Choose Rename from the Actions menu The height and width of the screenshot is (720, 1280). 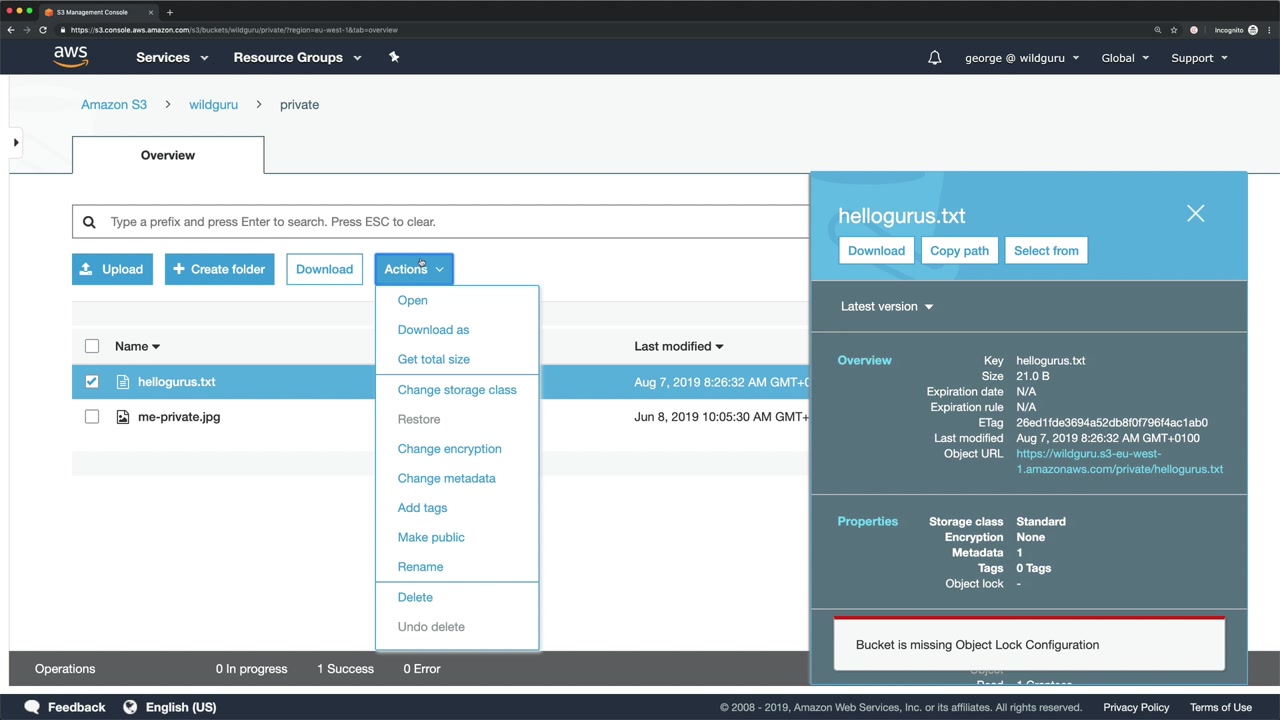pos(420,567)
